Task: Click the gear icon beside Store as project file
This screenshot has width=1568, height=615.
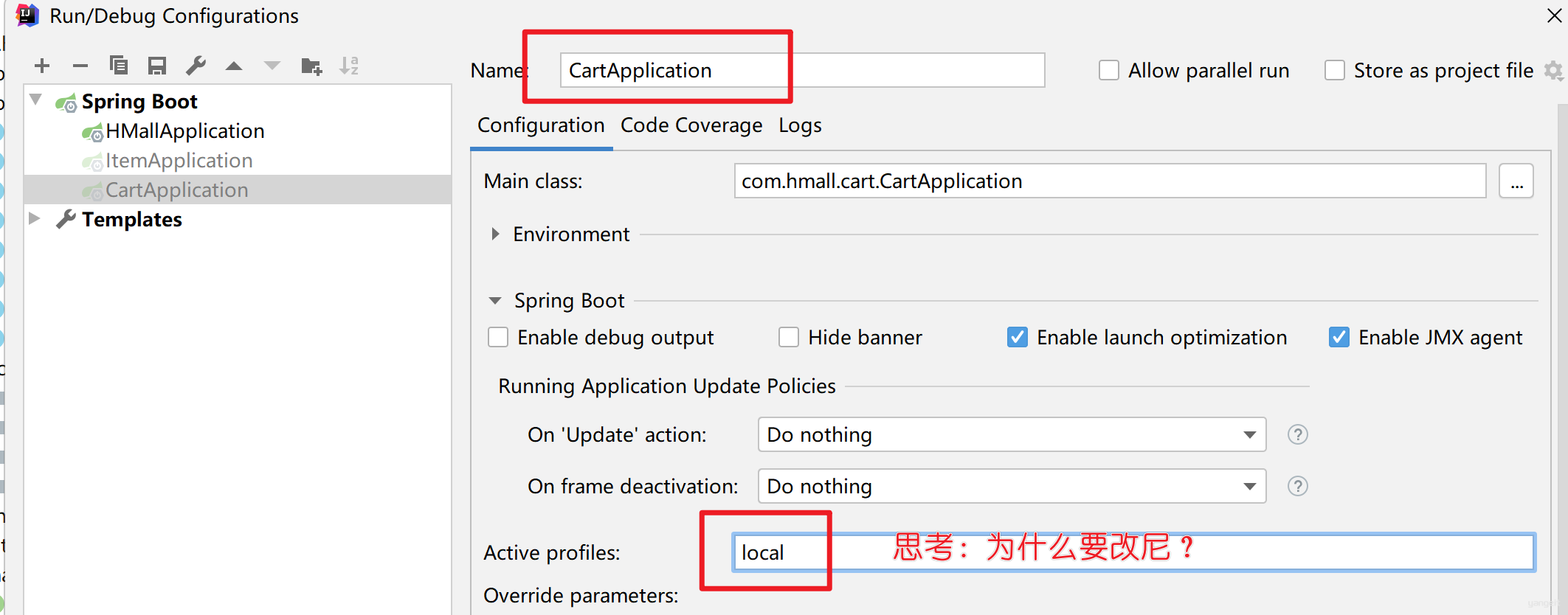Action: pos(1554,71)
